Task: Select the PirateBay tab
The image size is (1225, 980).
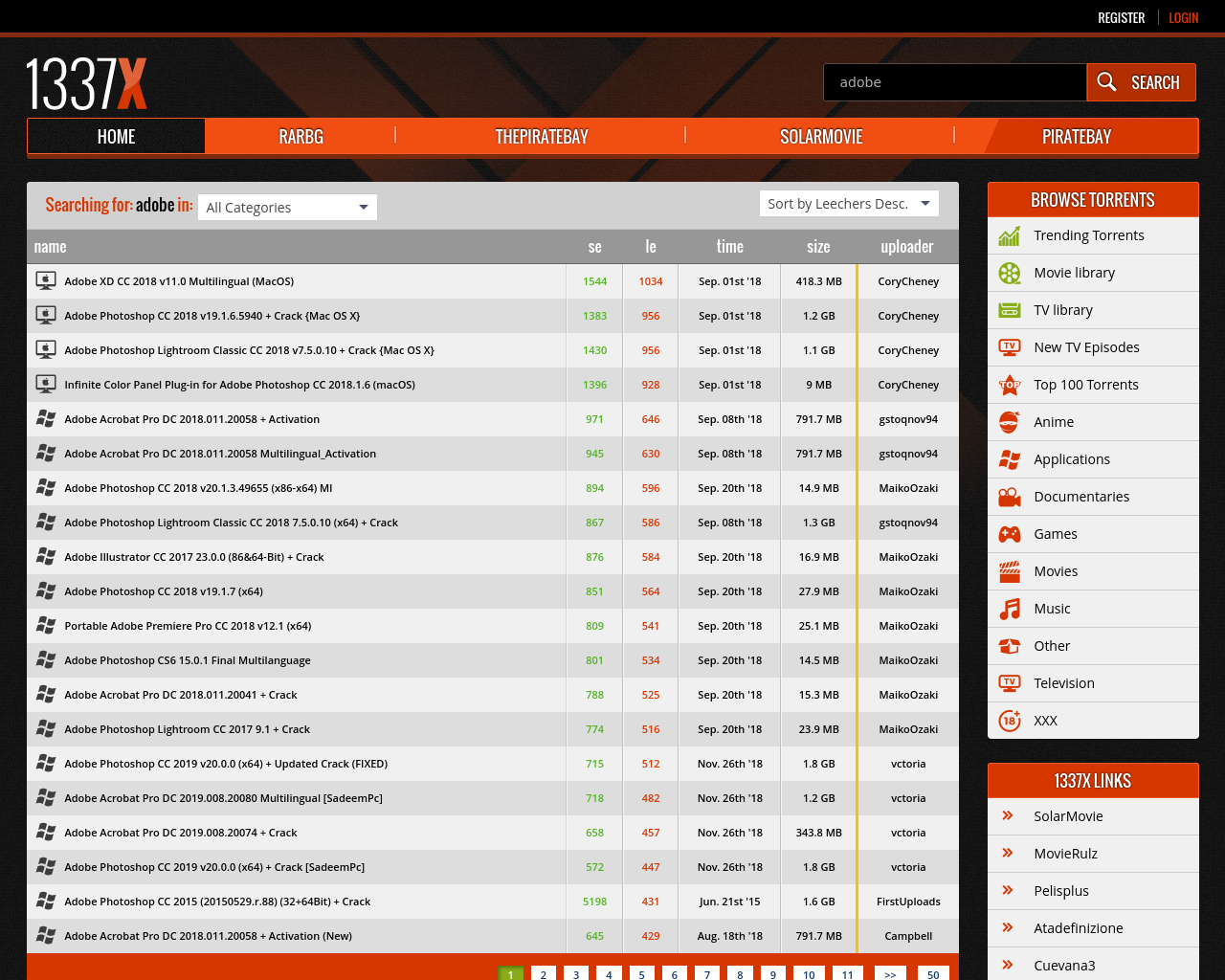Action: click(x=1077, y=136)
